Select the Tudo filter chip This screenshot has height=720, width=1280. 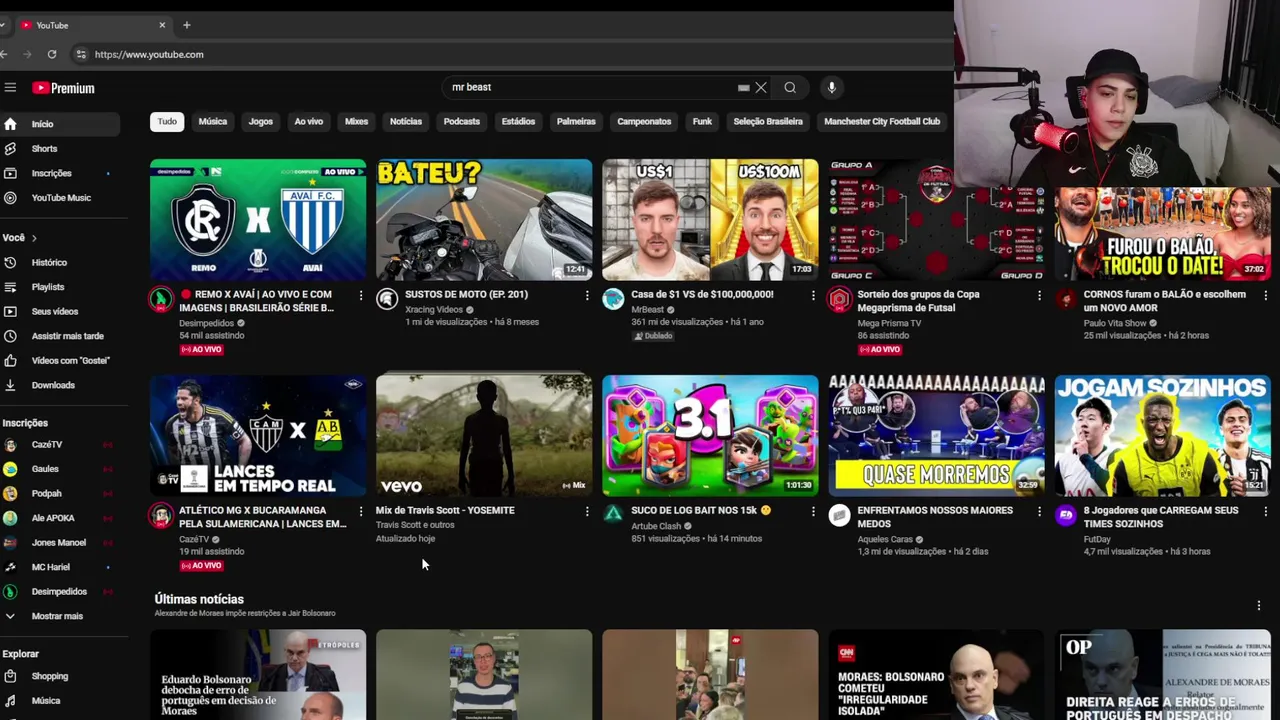click(167, 122)
